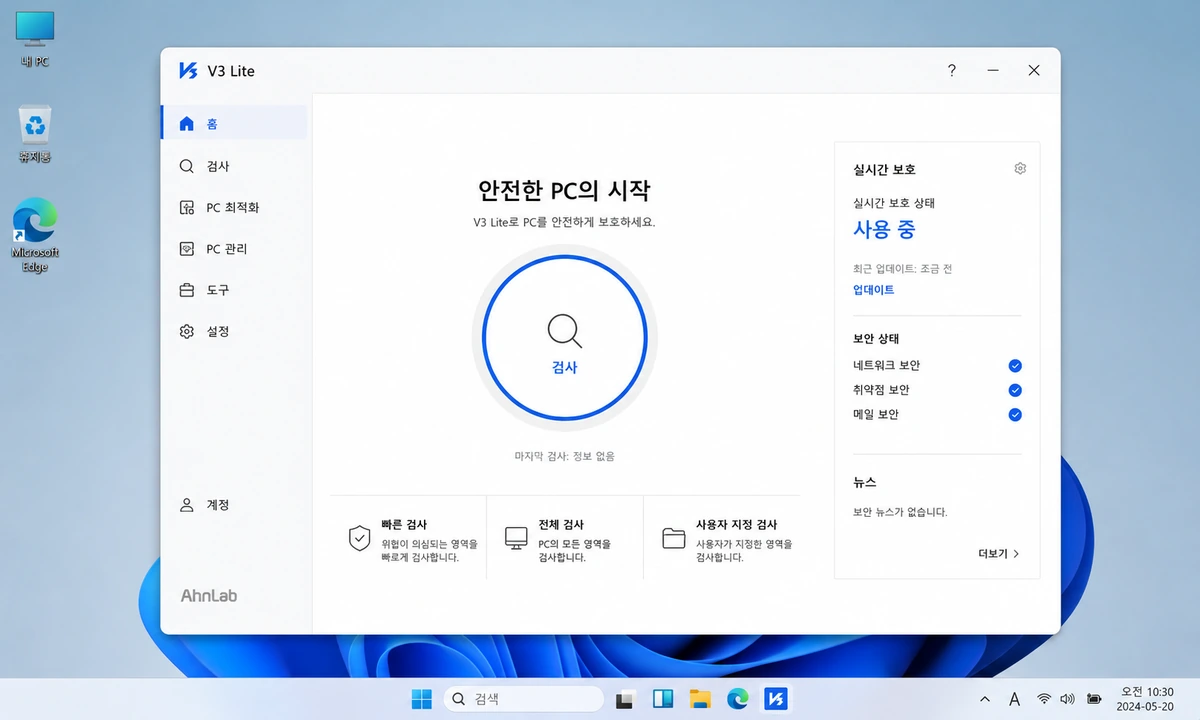Click the toolbox icon next to 도구

point(186,290)
